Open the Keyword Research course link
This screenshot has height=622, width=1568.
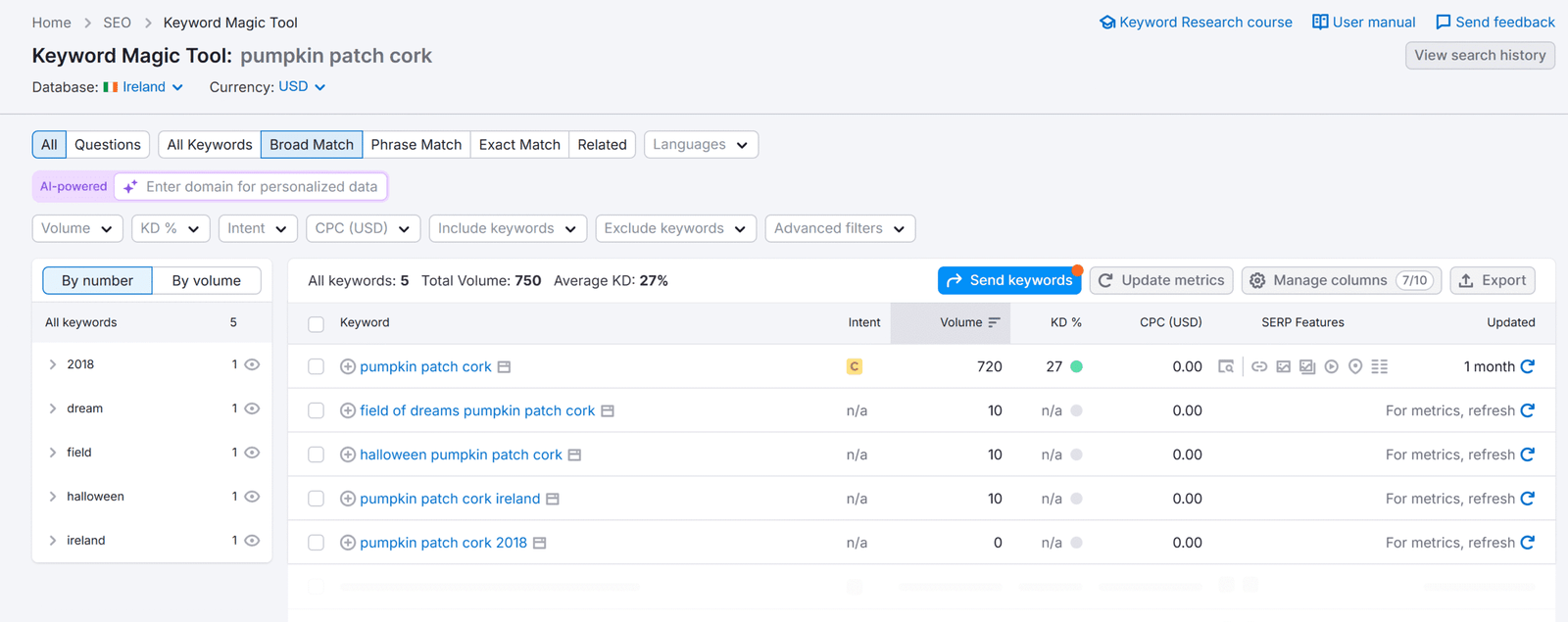tap(1196, 22)
